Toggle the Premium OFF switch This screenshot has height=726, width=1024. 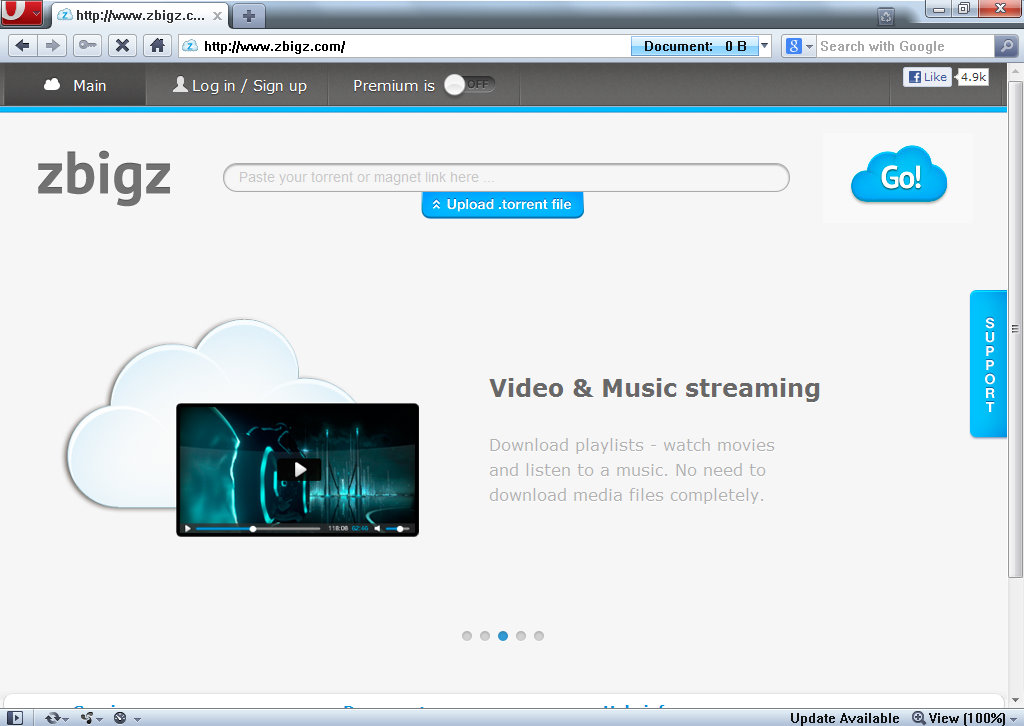[470, 85]
